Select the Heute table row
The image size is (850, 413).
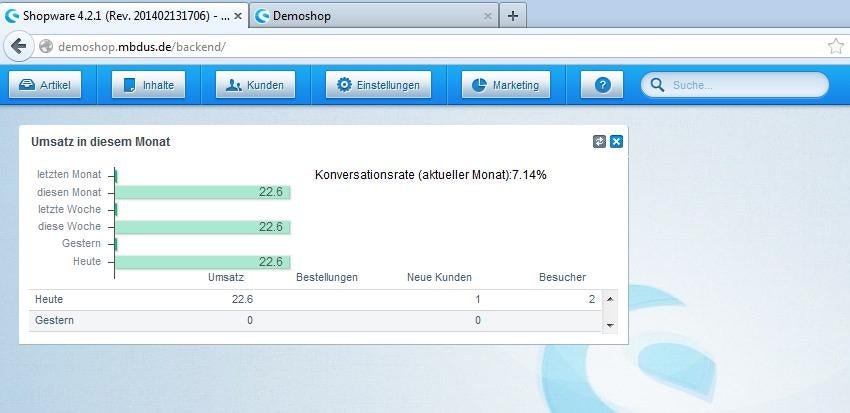coord(315,299)
